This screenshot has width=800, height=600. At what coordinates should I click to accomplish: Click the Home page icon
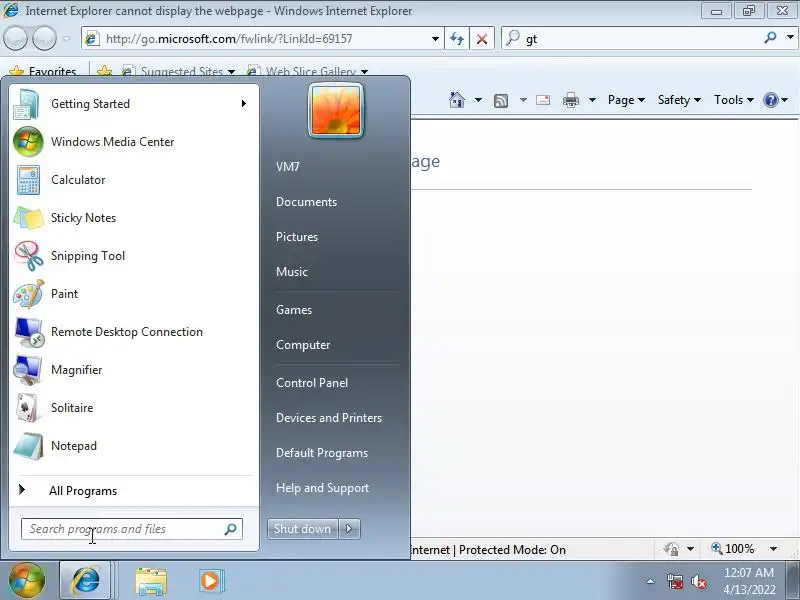tap(457, 100)
